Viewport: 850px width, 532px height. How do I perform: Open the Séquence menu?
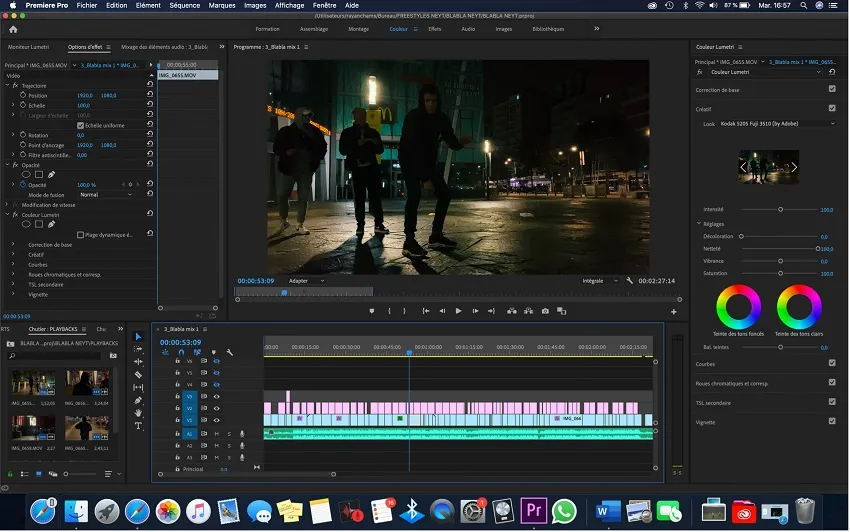184,5
